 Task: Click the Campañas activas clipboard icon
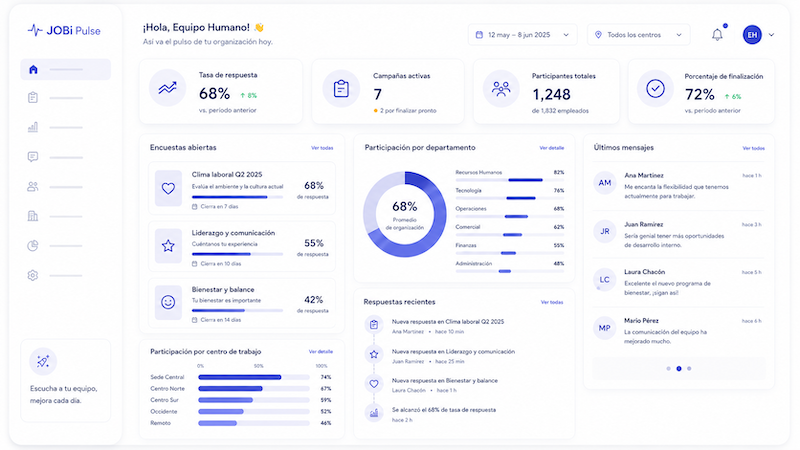(x=341, y=89)
